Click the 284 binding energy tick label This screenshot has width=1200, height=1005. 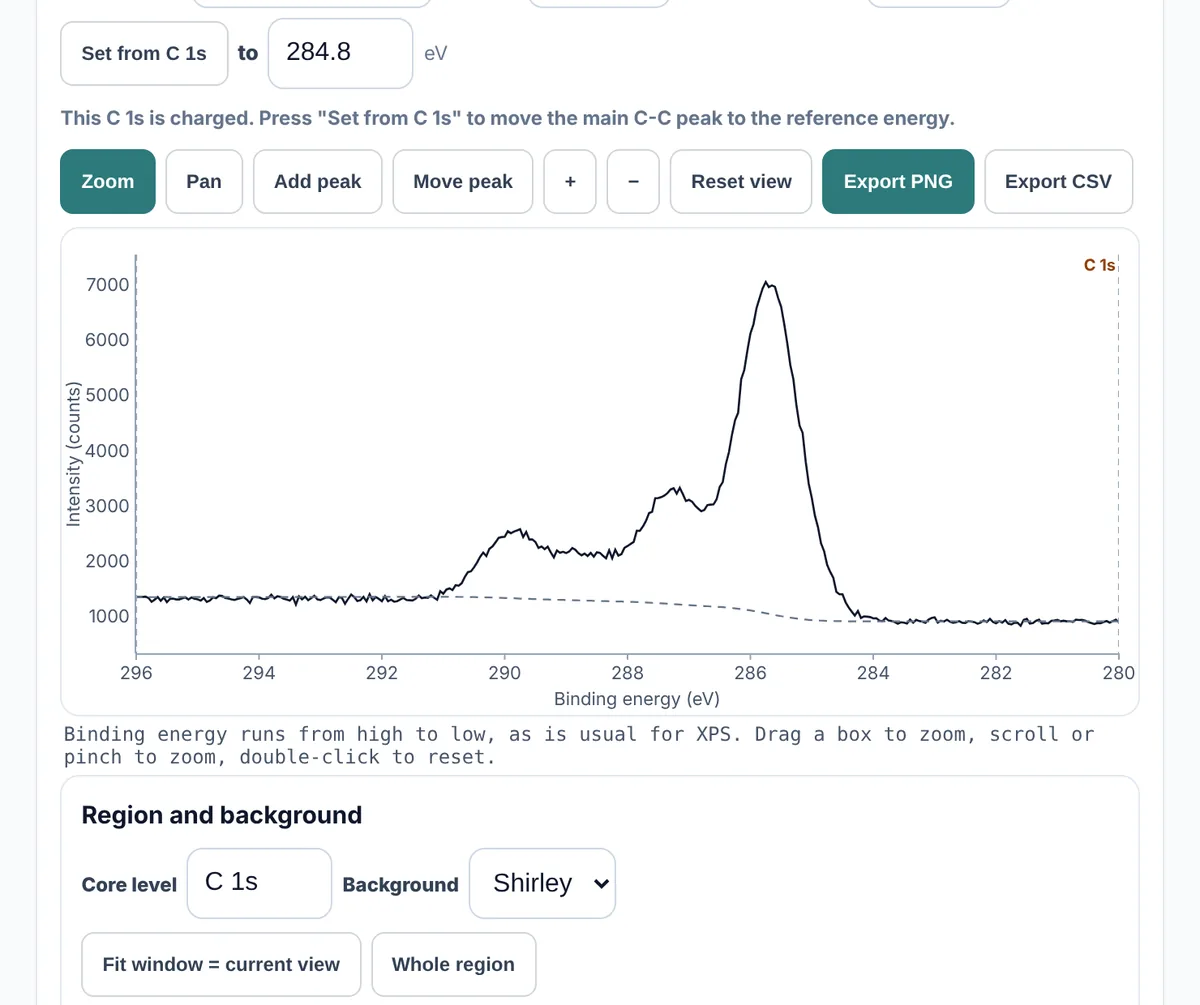(873, 673)
